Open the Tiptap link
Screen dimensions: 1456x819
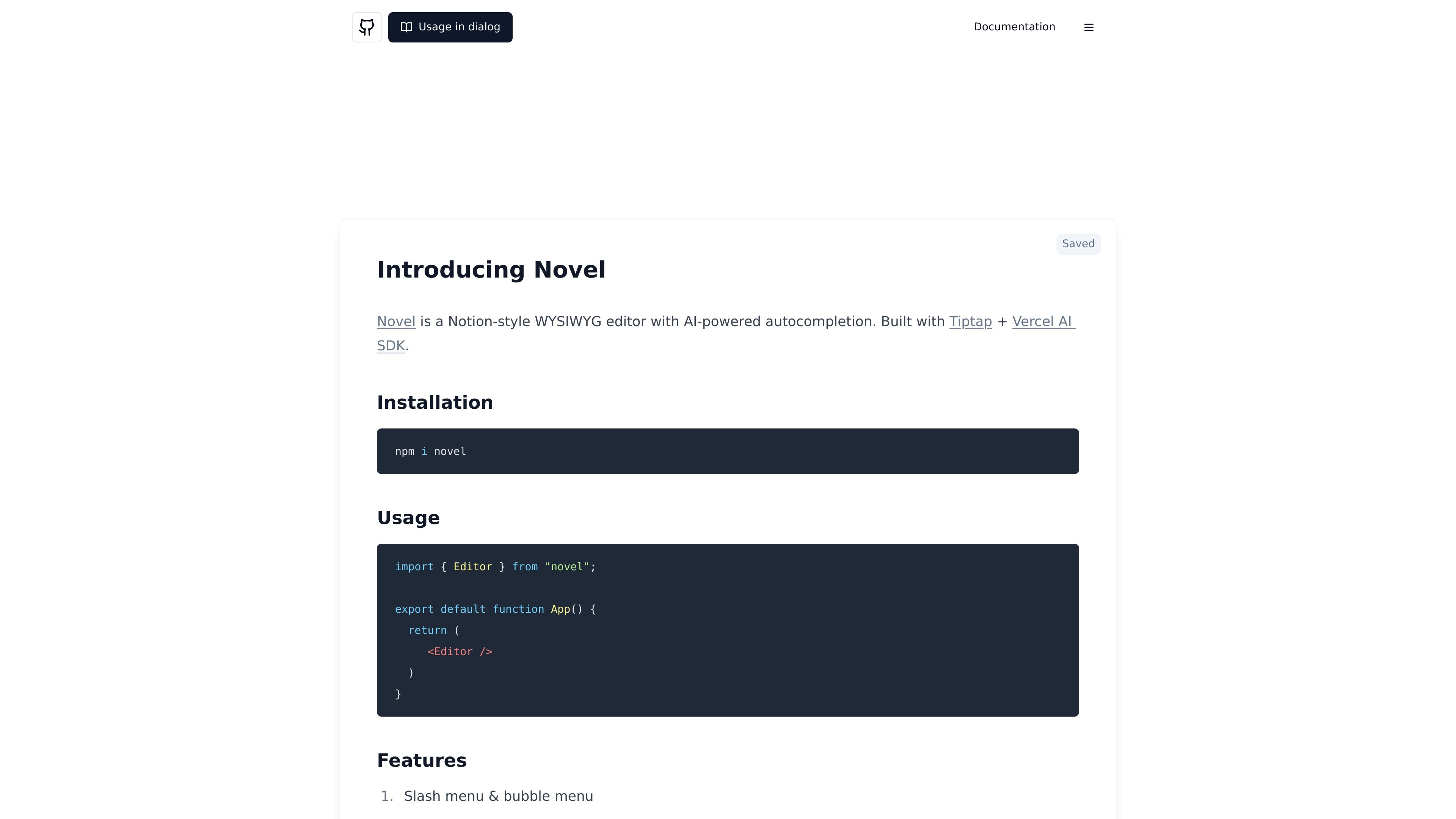point(970,322)
